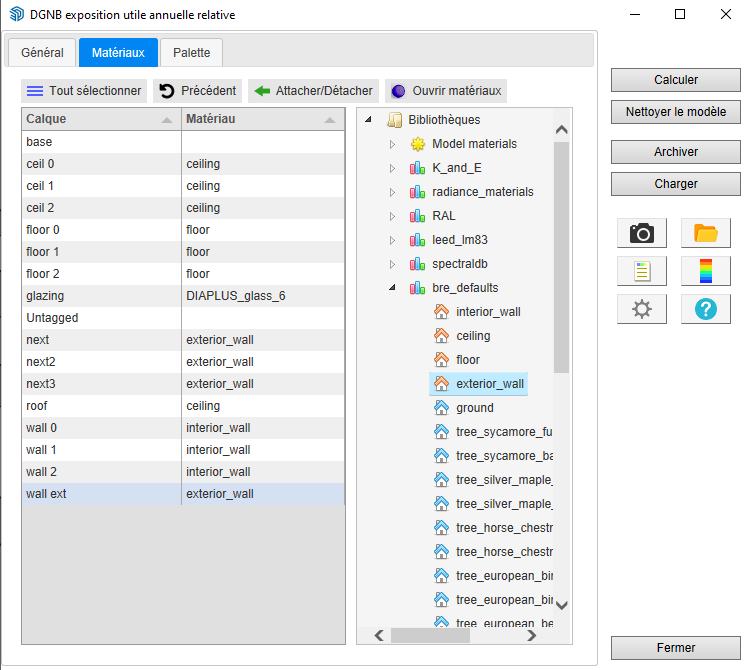This screenshot has height=670, width=749.
Task: Click the house icon beside floor
Action: tap(441, 359)
